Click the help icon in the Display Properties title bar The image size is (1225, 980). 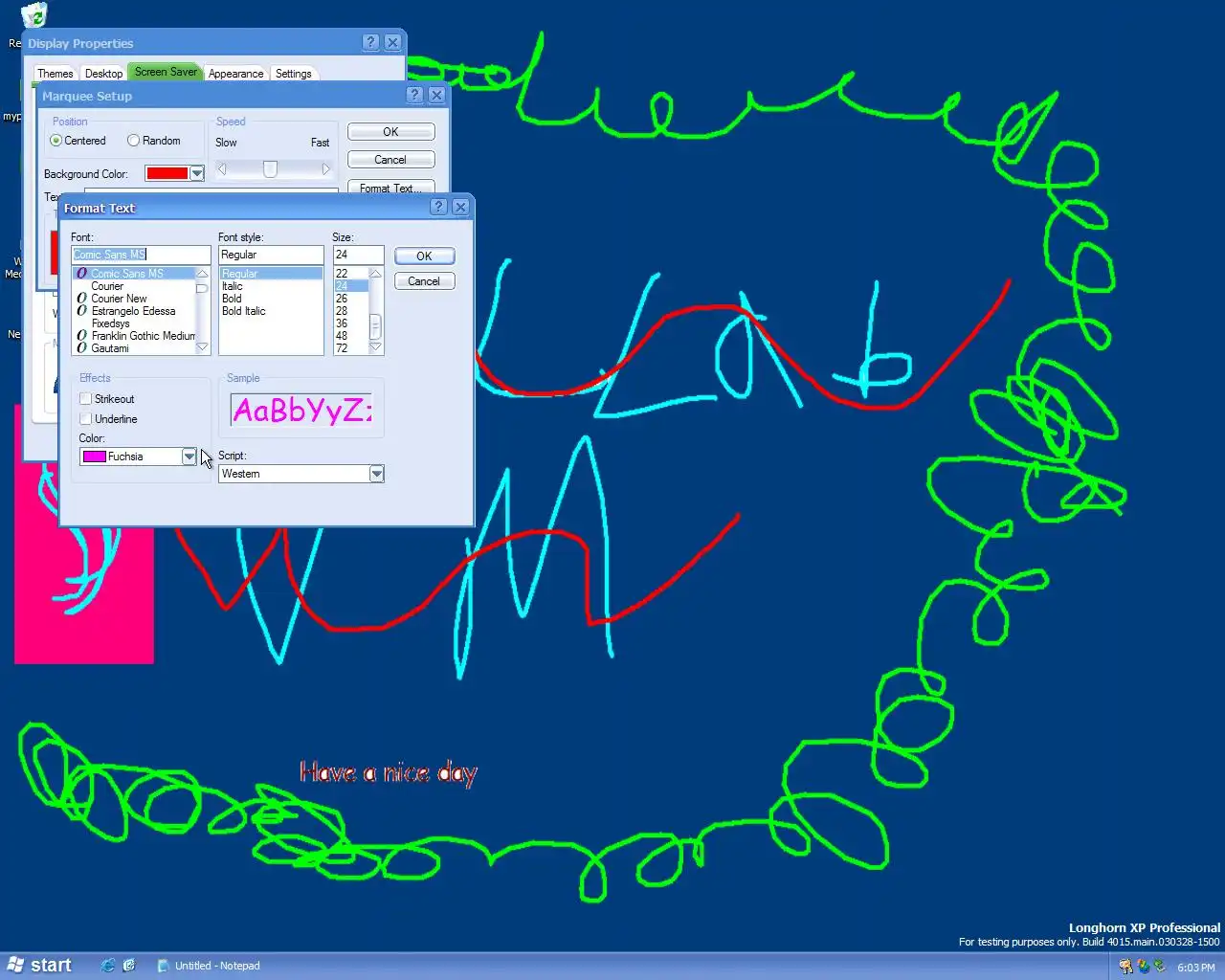pos(371,42)
